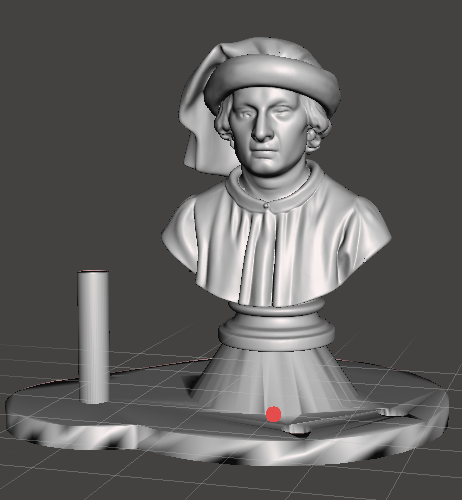Select the wavy rim of the oval base
462x500 pixels.
227,443
